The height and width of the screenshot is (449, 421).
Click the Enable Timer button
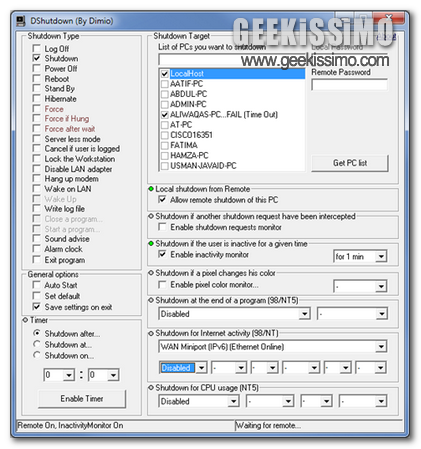click(x=82, y=399)
